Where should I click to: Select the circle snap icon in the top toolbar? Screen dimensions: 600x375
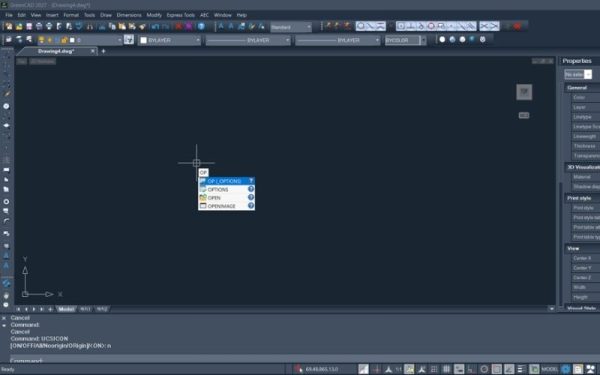[431, 26]
